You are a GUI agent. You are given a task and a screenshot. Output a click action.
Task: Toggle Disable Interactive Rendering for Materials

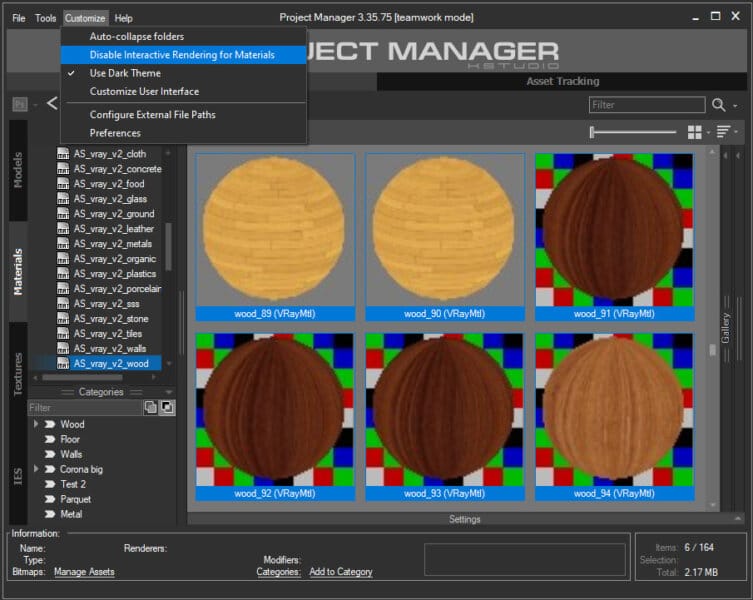pyautogui.click(x=183, y=55)
